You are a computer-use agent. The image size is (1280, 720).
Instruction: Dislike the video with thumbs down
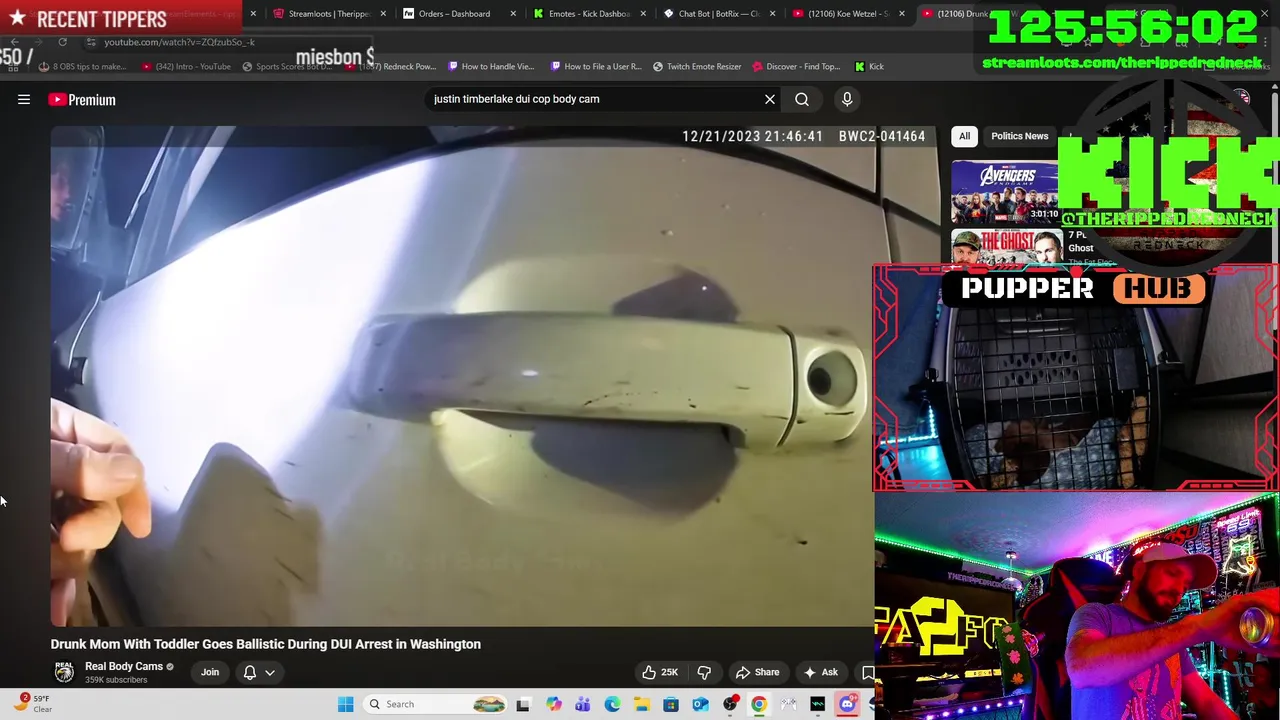(705, 672)
